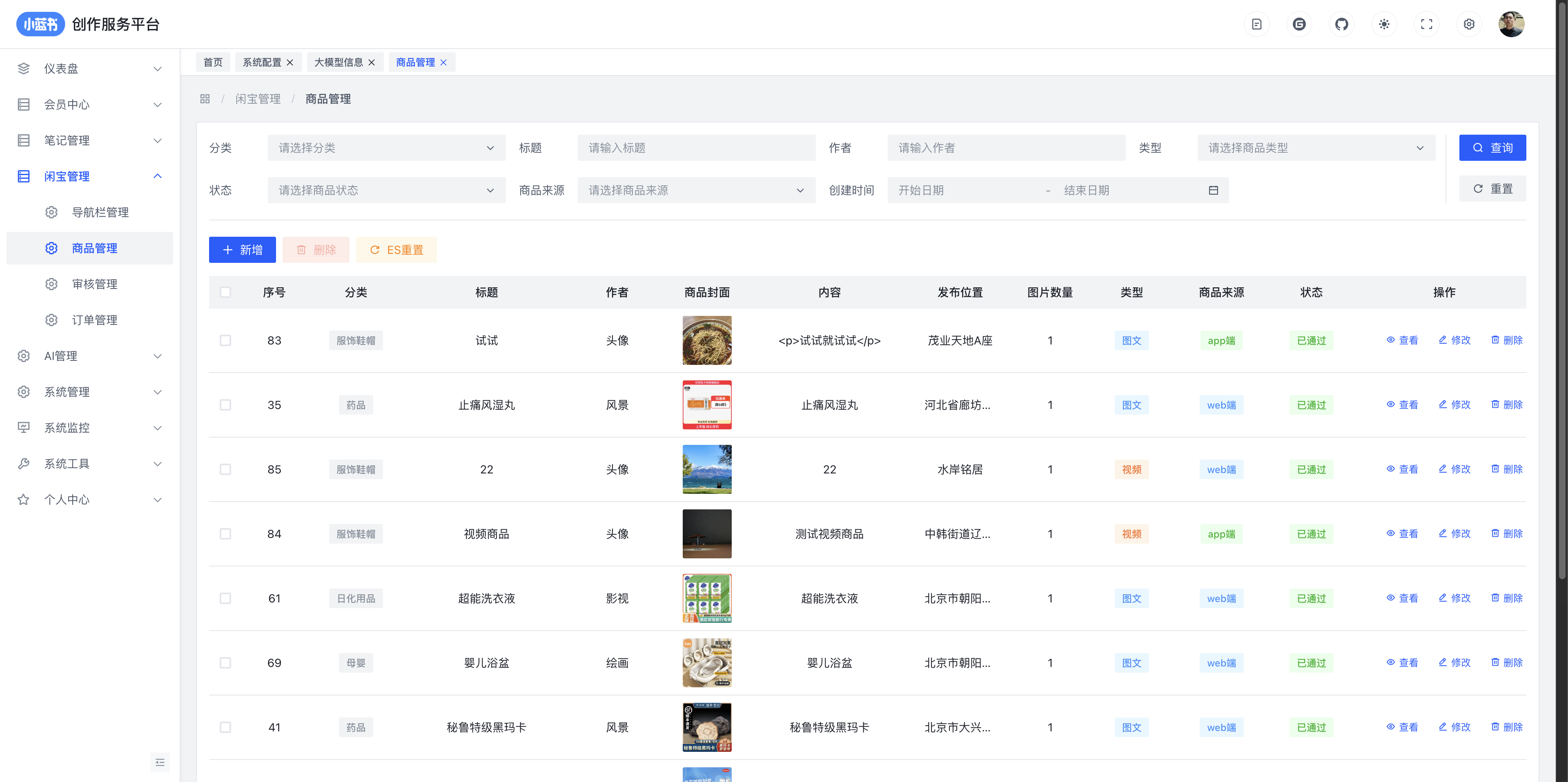This screenshot has width=1568, height=782.
Task: Close the 大模型信息 tab
Action: click(371, 63)
